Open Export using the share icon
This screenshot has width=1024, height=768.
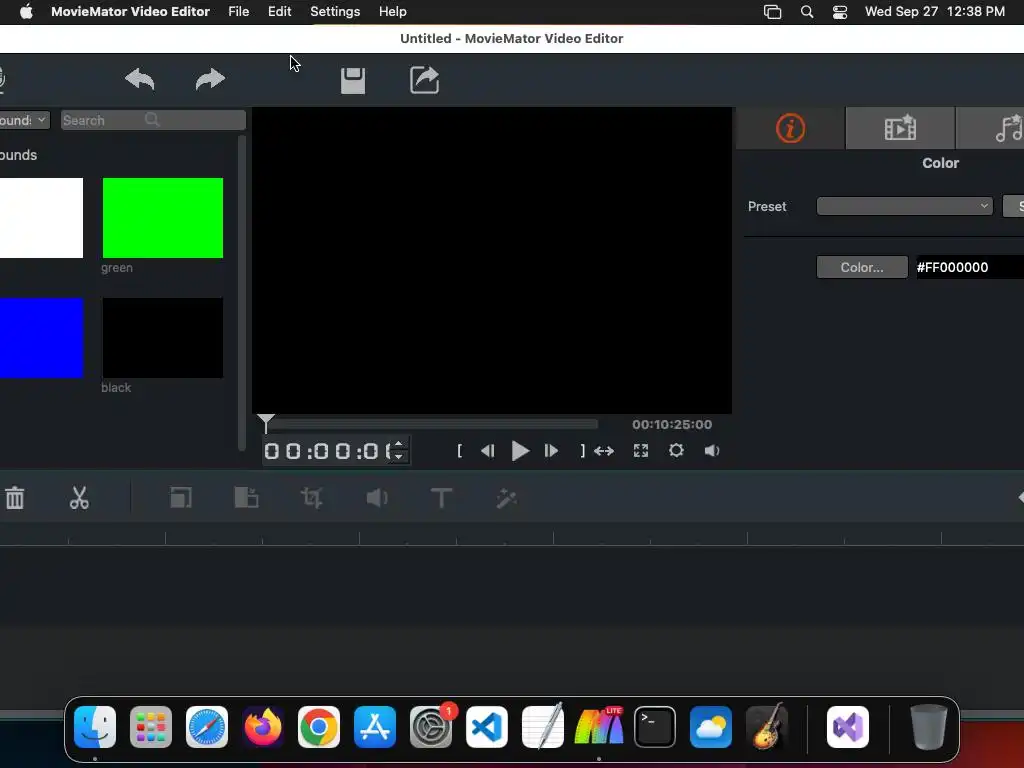click(424, 80)
